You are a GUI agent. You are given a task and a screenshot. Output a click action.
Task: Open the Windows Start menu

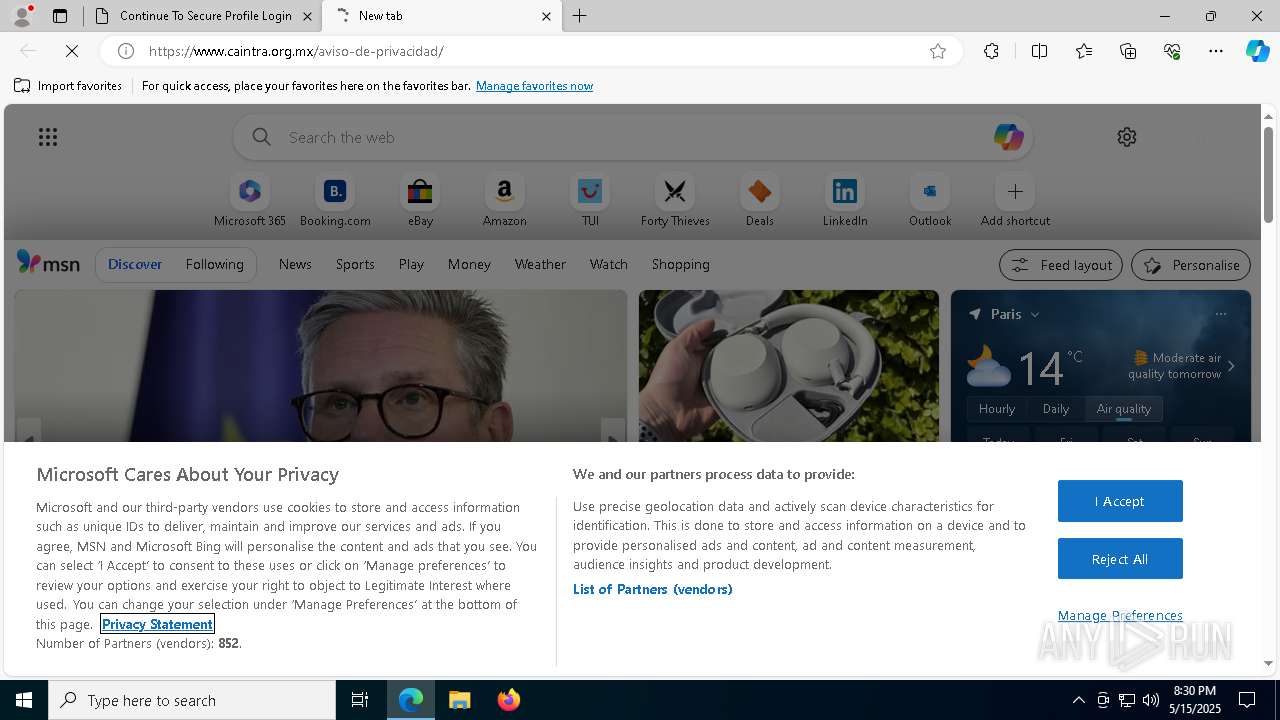24,700
